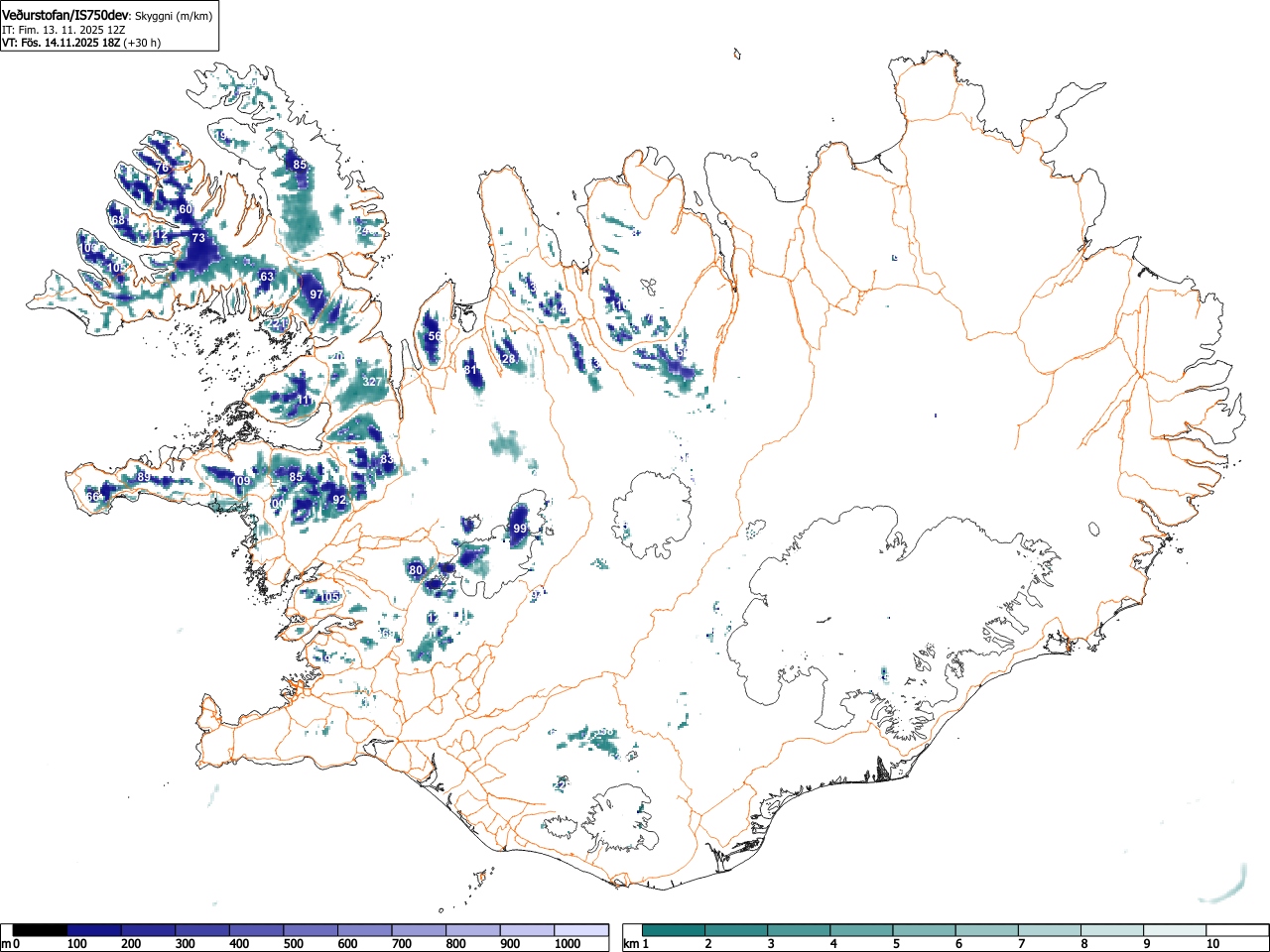
Task: Click the 'Skyggni (m/km)' parameter label
Action: click(173, 16)
